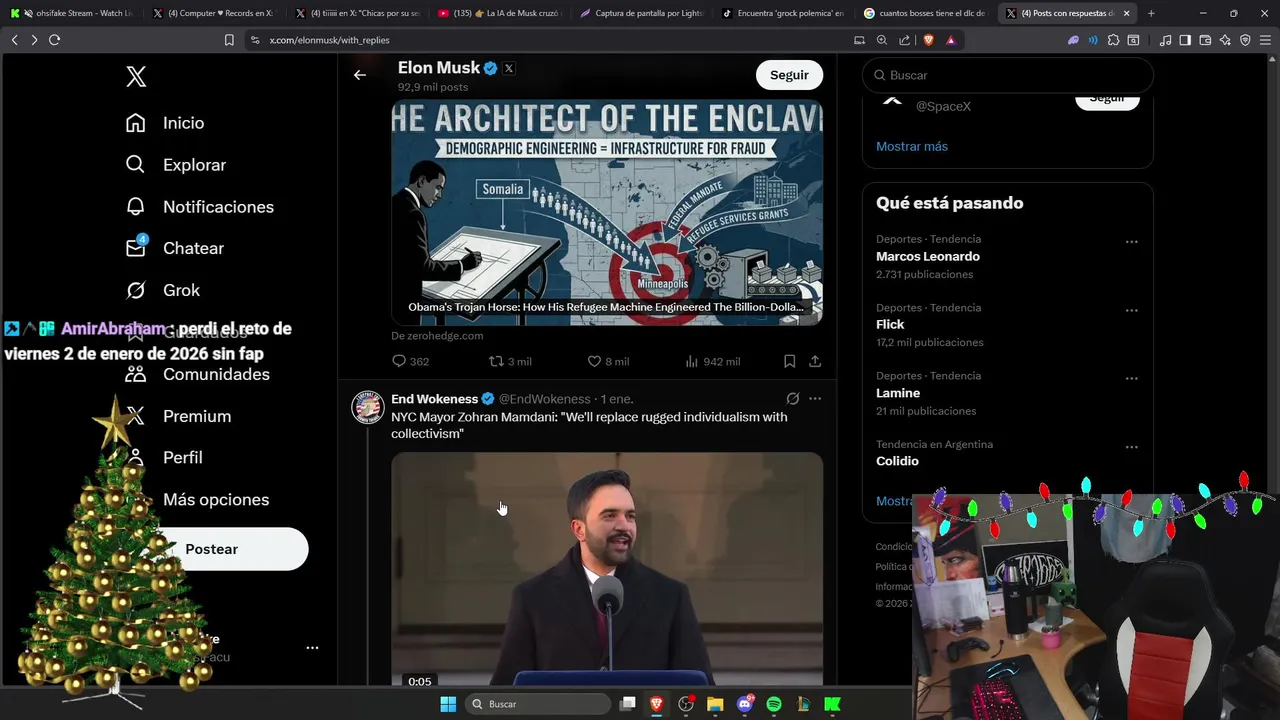Open options for Marcos Leonardo trend
The height and width of the screenshot is (720, 1280).
point(1132,242)
